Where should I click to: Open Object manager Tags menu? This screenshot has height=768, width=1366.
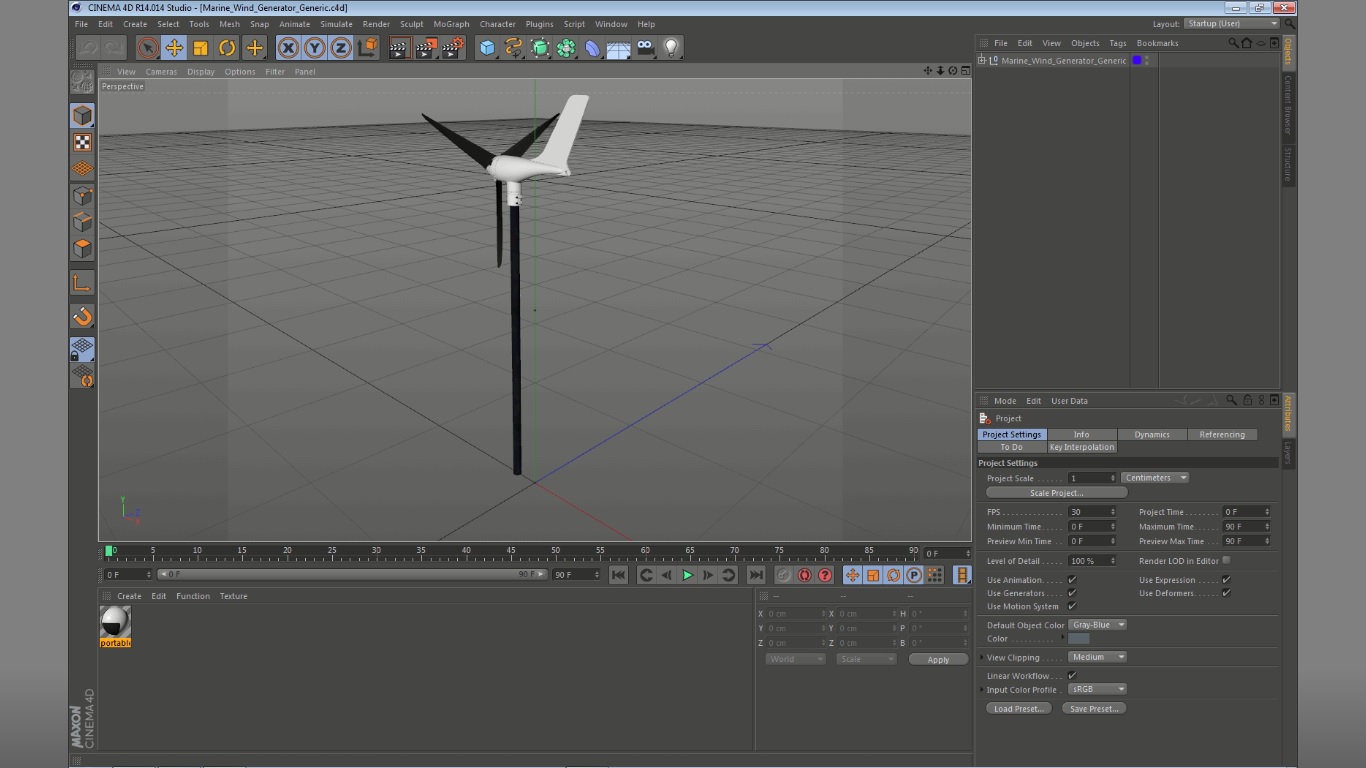1117,43
